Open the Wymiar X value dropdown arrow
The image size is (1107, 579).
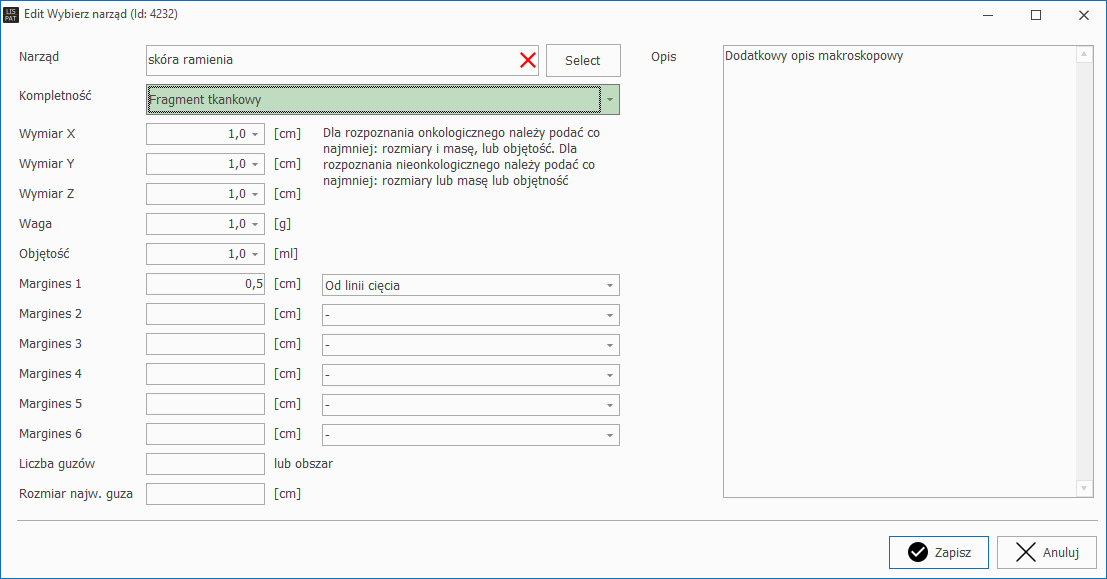pyautogui.click(x=254, y=134)
